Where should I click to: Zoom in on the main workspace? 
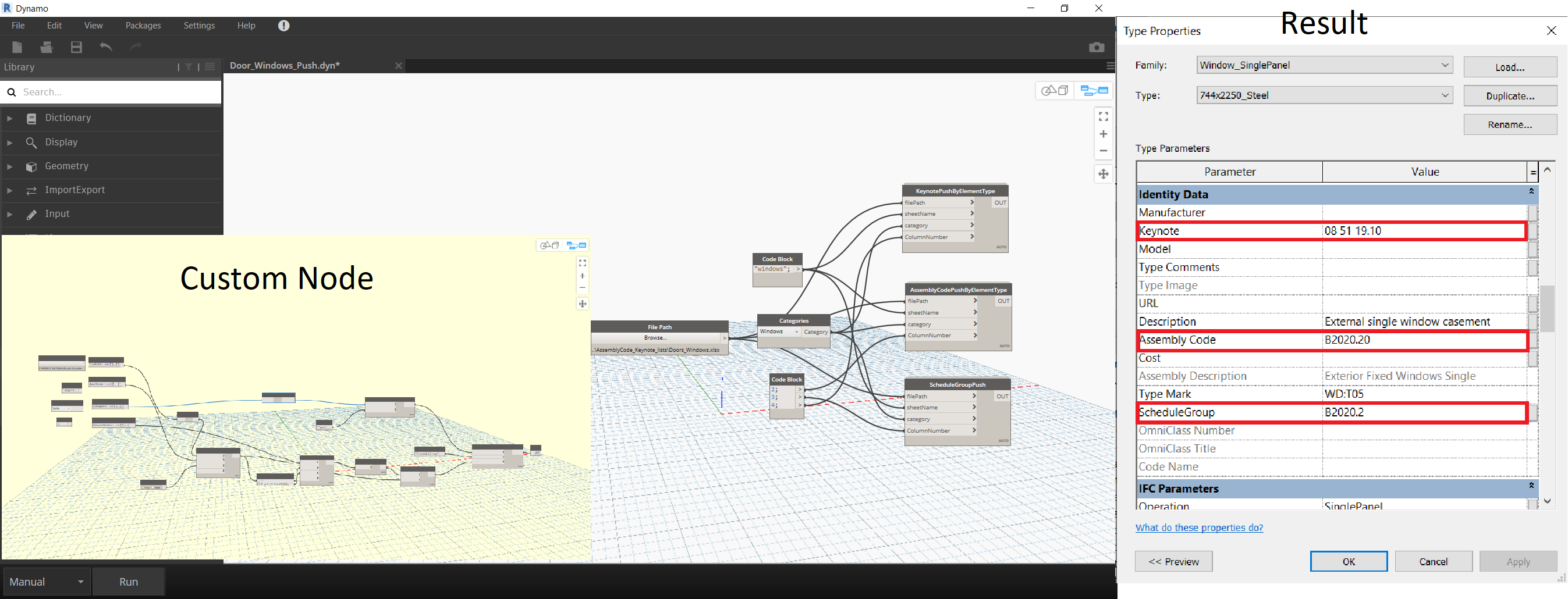1103,134
